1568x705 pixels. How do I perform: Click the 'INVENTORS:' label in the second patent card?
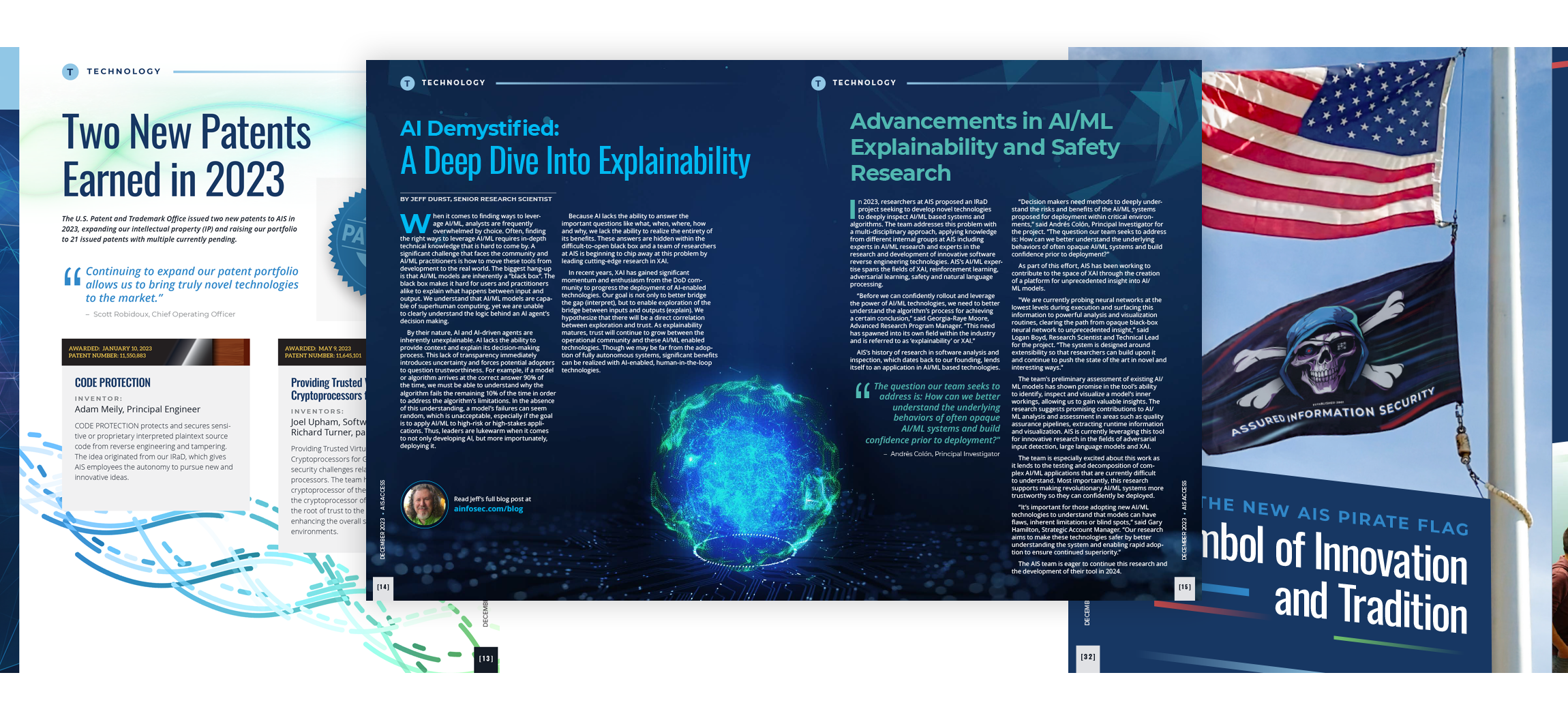(x=317, y=412)
